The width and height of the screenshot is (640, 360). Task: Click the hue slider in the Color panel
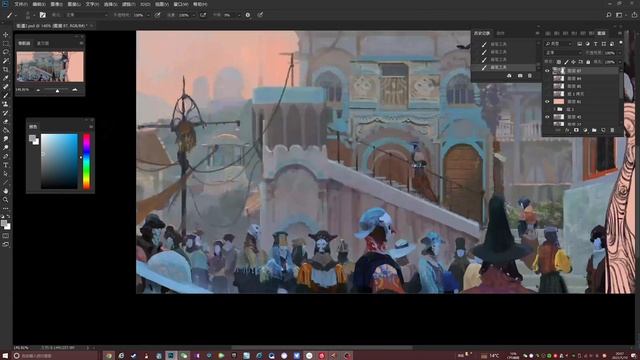point(87,162)
